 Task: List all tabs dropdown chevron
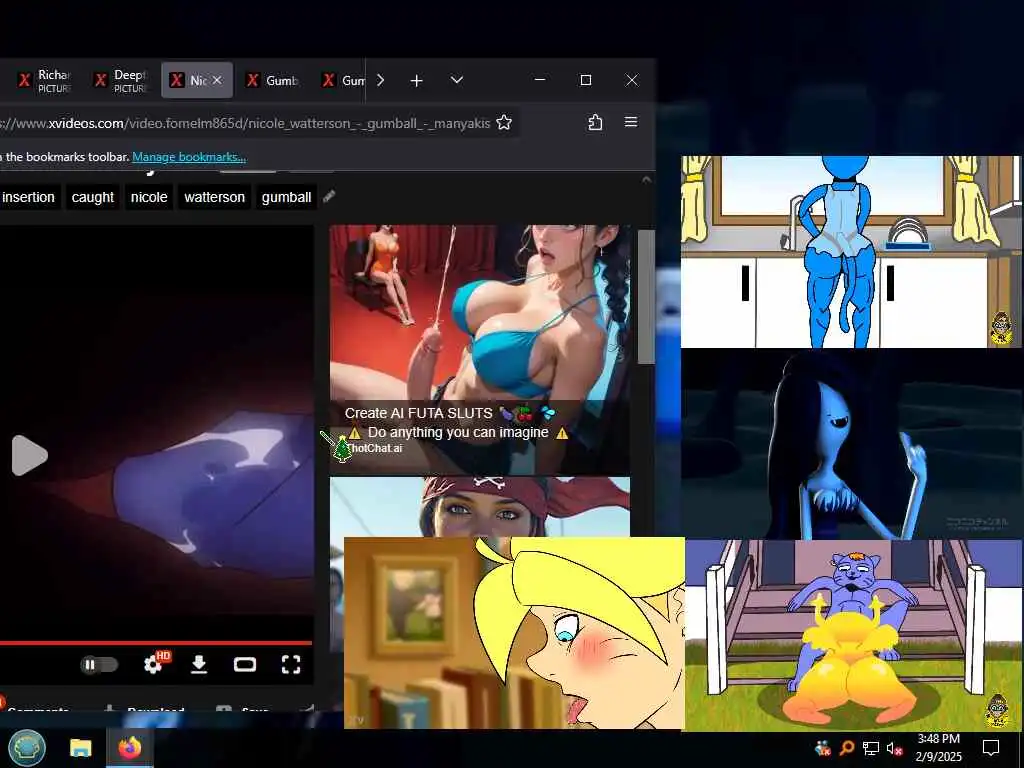pyautogui.click(x=457, y=80)
